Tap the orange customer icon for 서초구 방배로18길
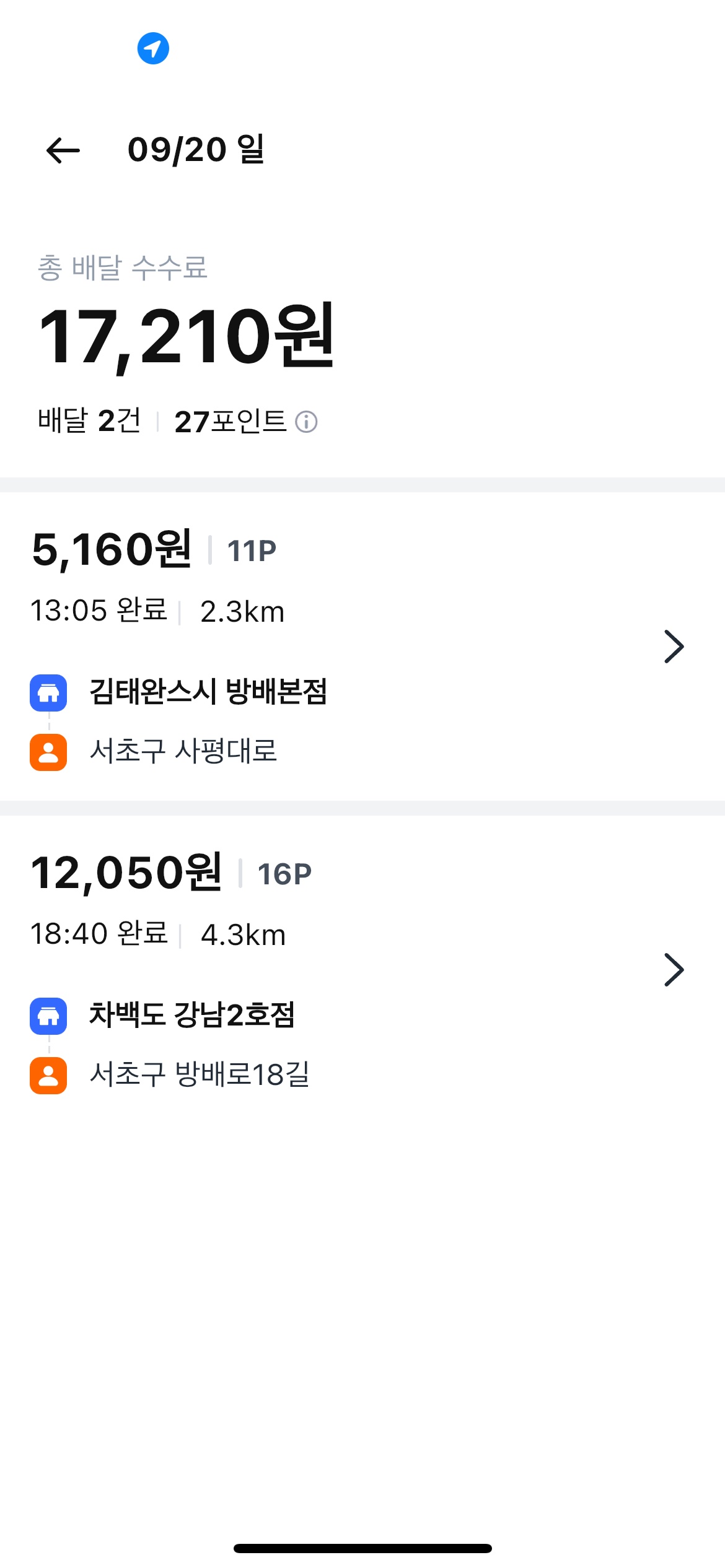 coord(48,1076)
